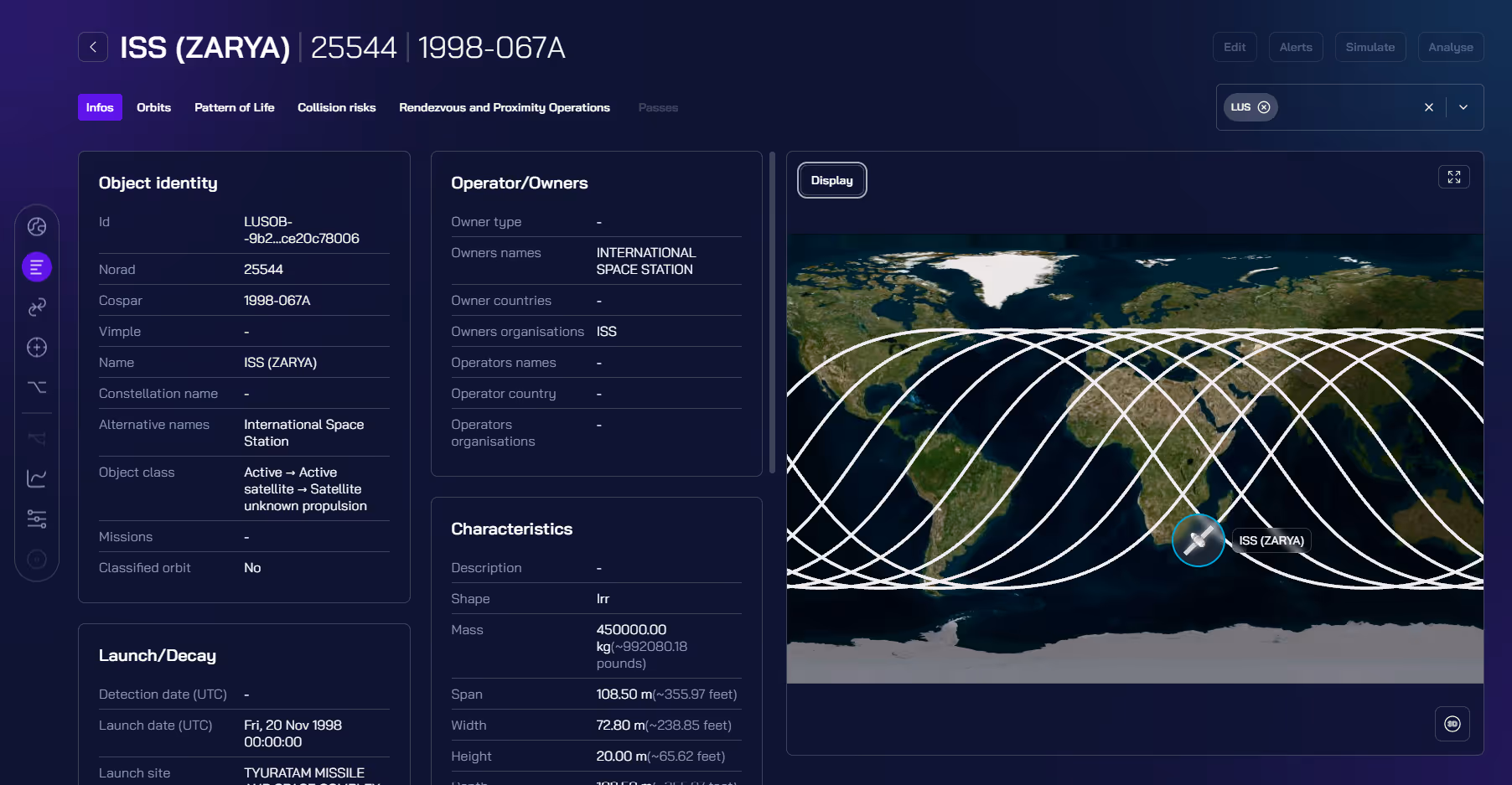This screenshot has width=1512, height=785.
Task: Click owners name INTERNATIONAL SPACE STATION
Action: pos(646,261)
